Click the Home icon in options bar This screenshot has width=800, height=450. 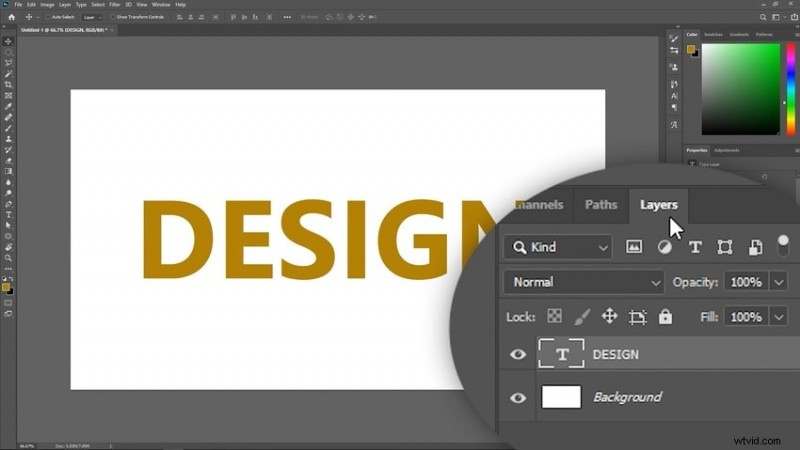coord(11,17)
